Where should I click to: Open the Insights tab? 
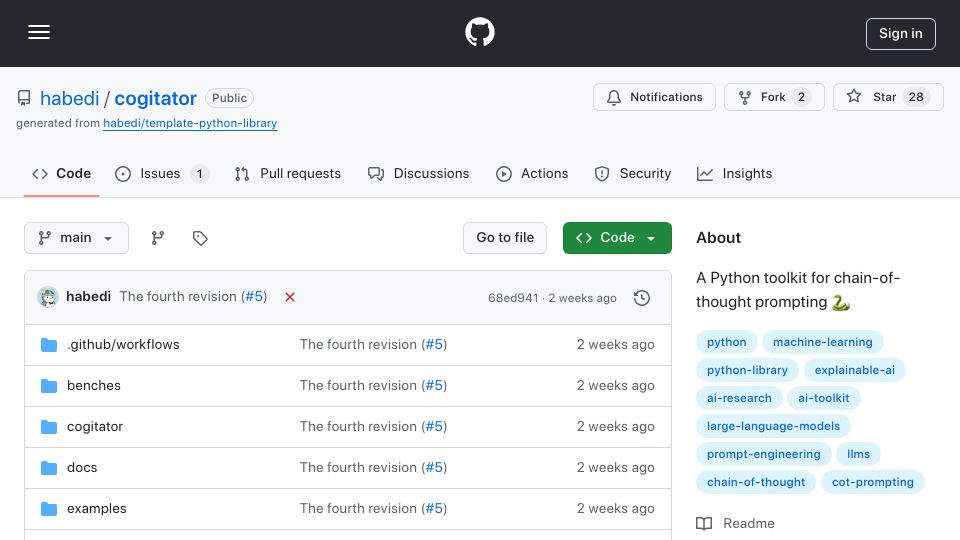734,174
